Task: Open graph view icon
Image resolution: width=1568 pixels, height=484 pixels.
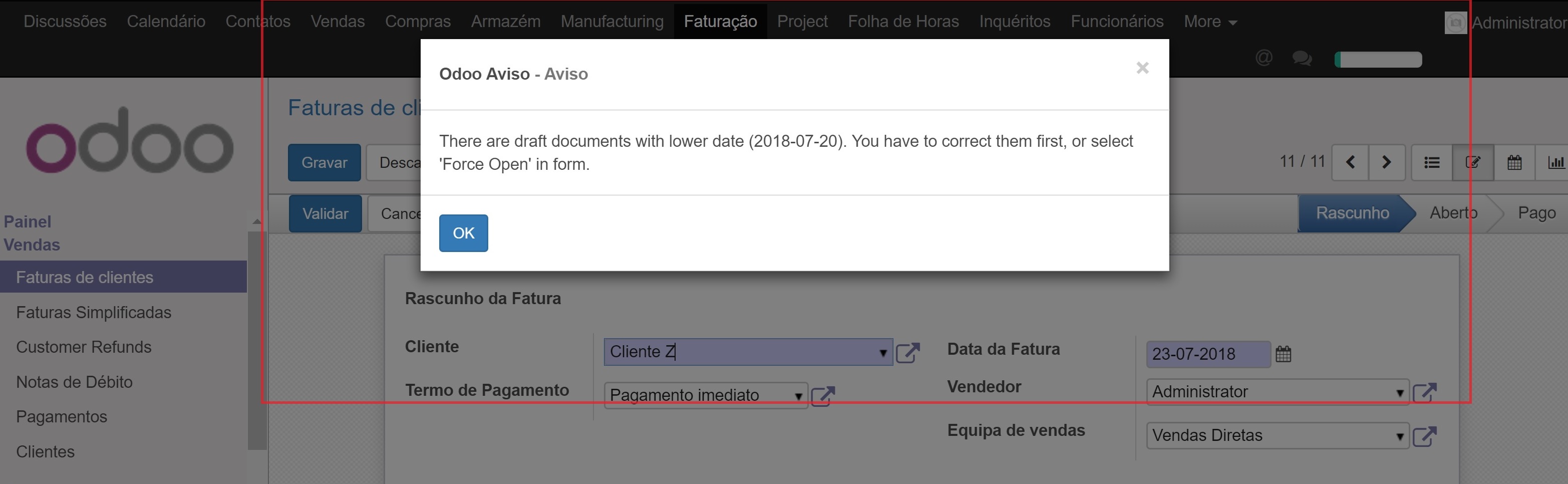Action: coord(1555,162)
